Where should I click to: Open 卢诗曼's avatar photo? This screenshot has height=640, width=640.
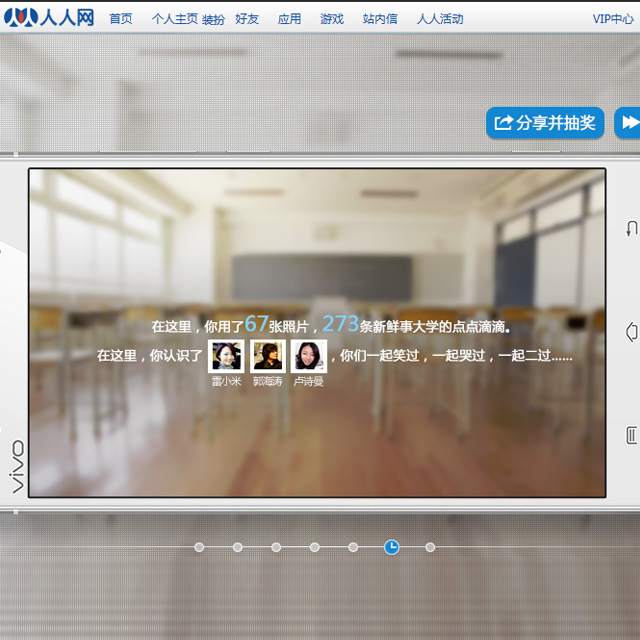pyautogui.click(x=309, y=356)
